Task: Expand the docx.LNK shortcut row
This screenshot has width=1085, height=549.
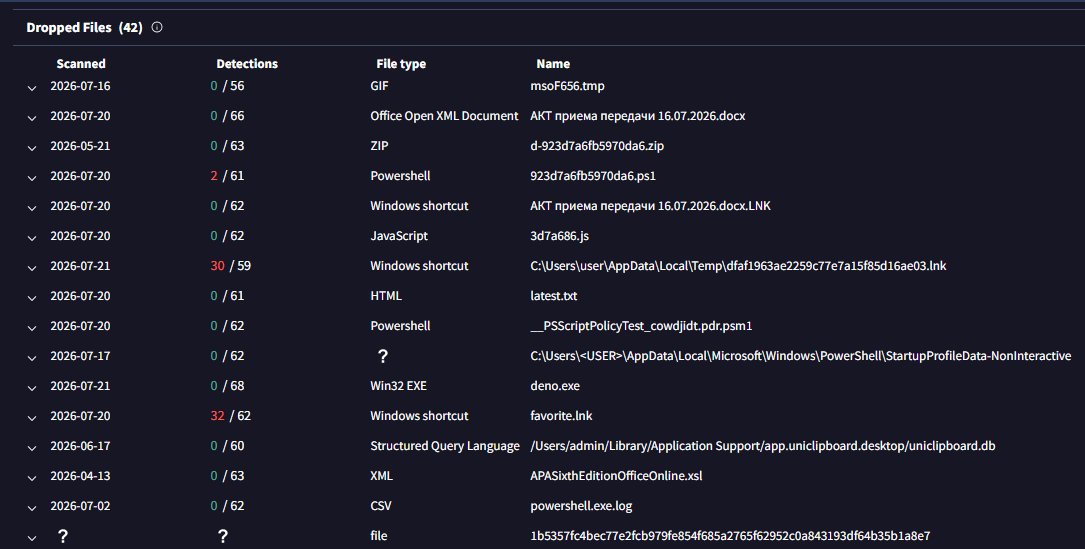Action: tap(32, 208)
